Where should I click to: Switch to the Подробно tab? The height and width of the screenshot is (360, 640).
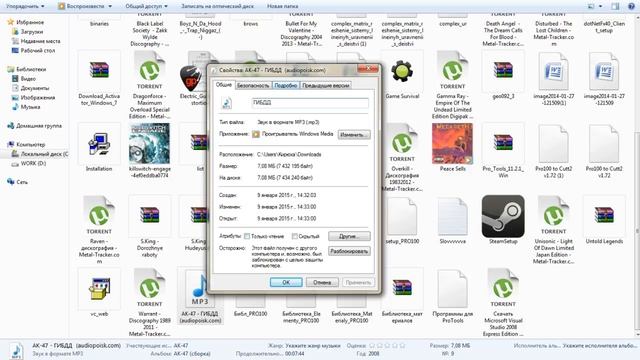tap(286, 85)
